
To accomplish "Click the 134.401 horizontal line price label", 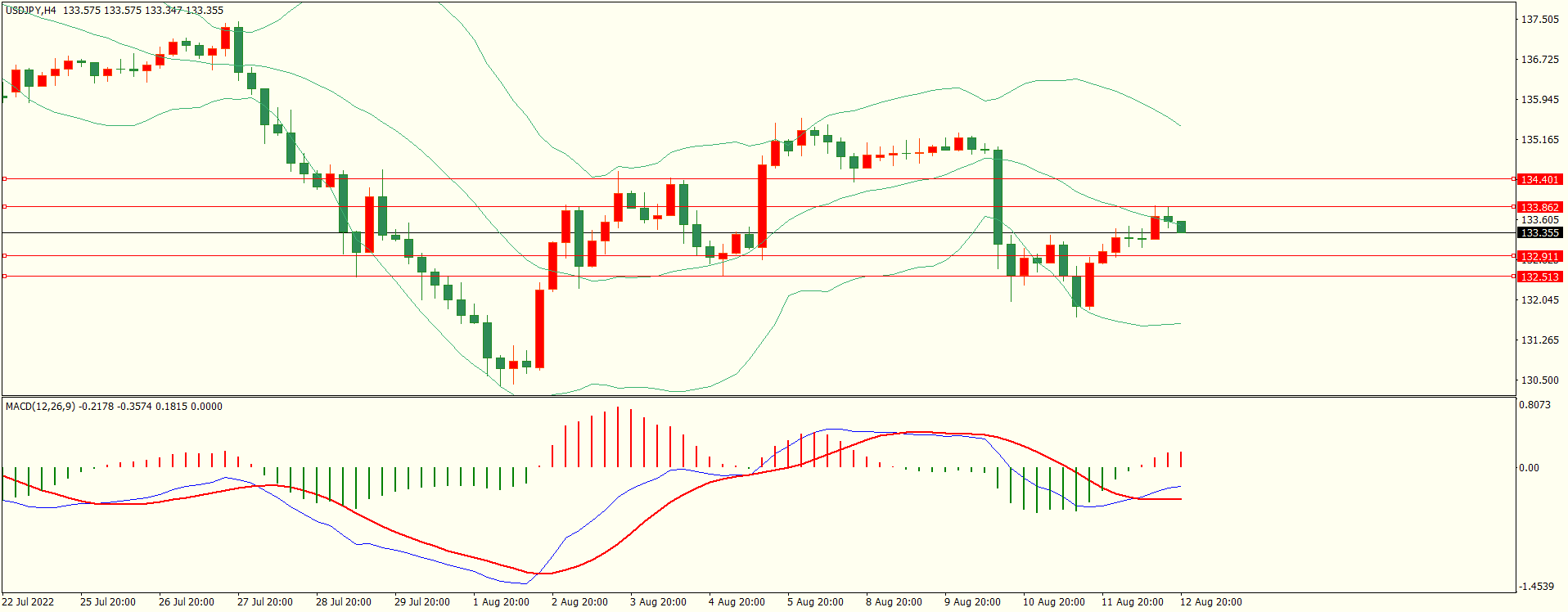I will tap(1539, 179).
